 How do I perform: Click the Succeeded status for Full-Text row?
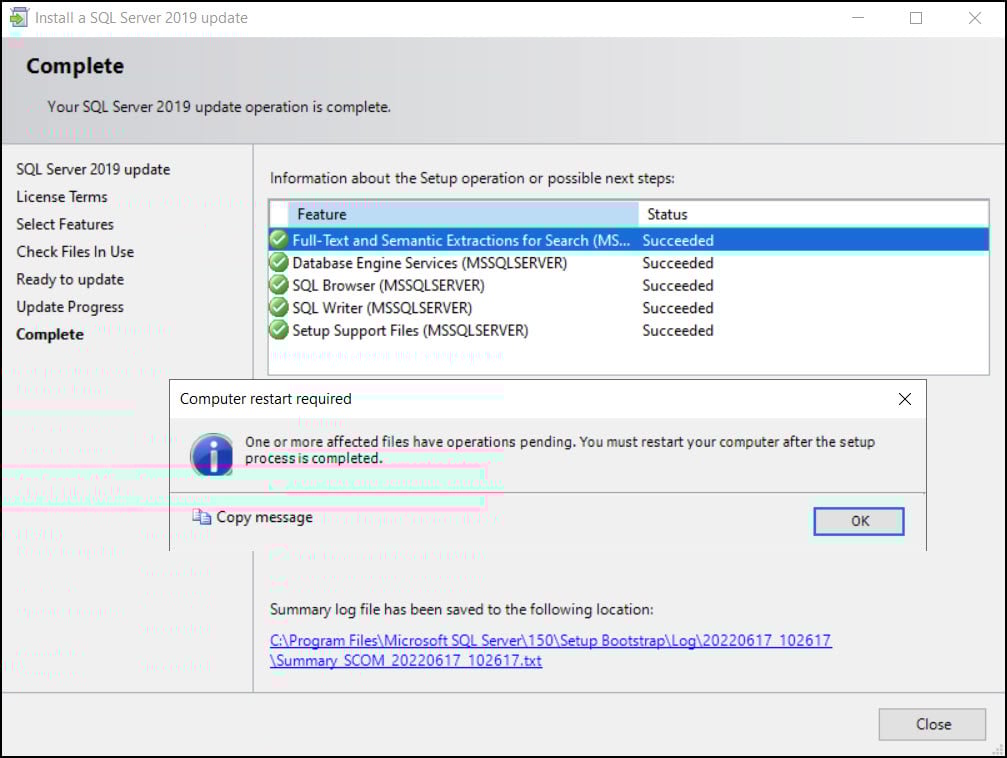point(678,240)
